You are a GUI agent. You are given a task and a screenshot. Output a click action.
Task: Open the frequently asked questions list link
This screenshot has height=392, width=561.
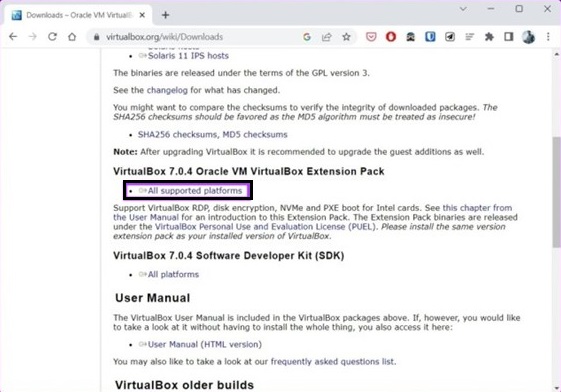pos(332,362)
